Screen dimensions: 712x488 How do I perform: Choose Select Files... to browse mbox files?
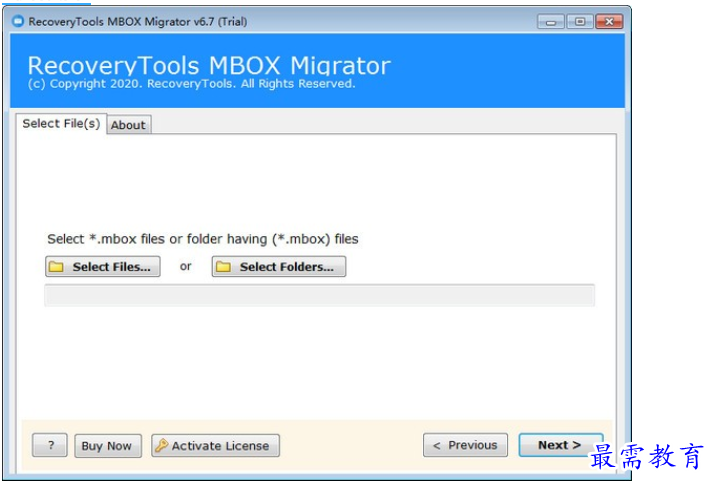(103, 266)
